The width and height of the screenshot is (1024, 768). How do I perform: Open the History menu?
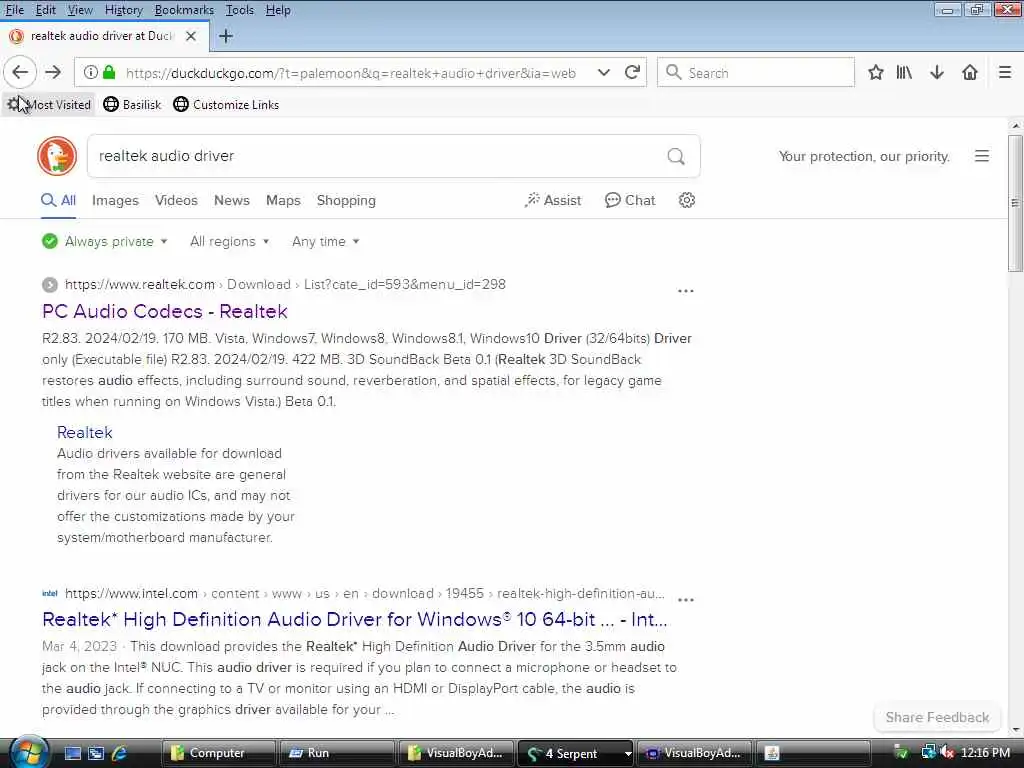point(123,10)
